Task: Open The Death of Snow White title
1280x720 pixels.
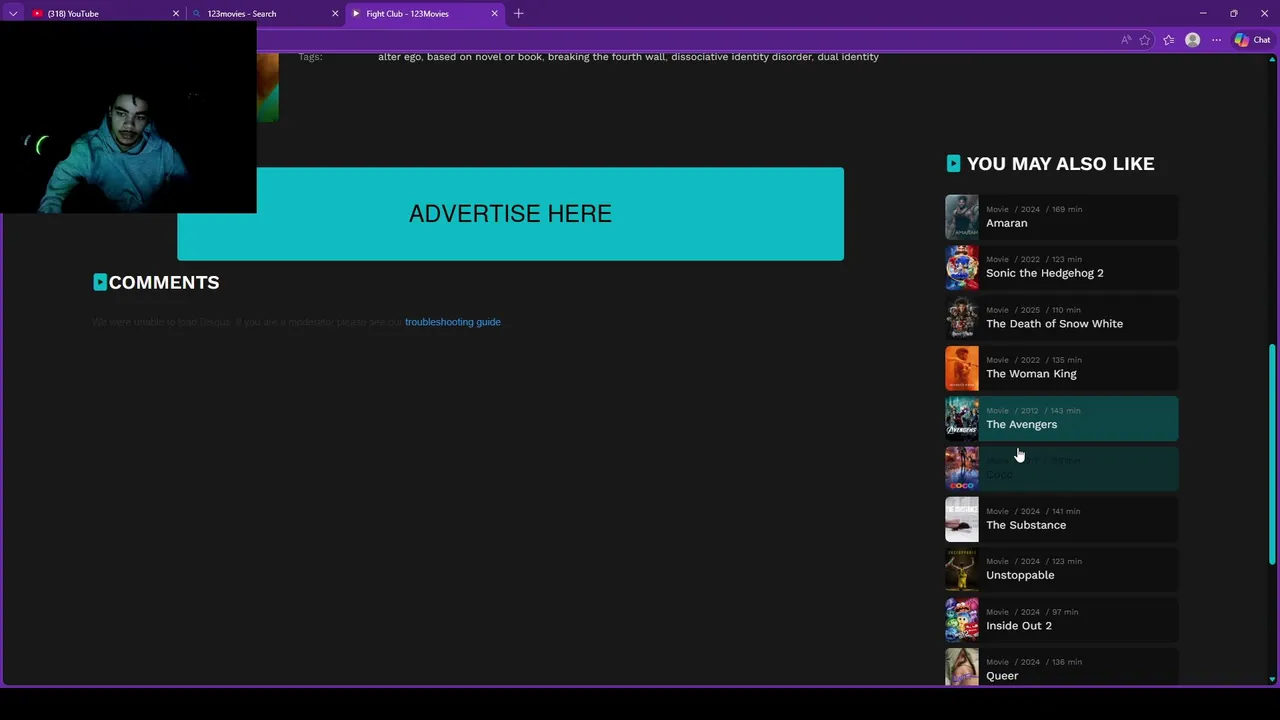Action: click(x=1054, y=324)
